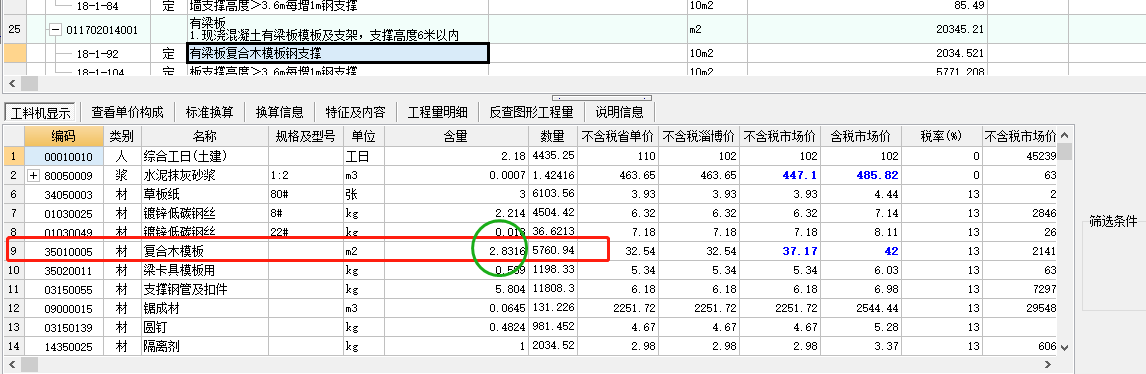Switch to 反查图形工程量 tab
This screenshot has width=1146, height=374.
pos(531,112)
